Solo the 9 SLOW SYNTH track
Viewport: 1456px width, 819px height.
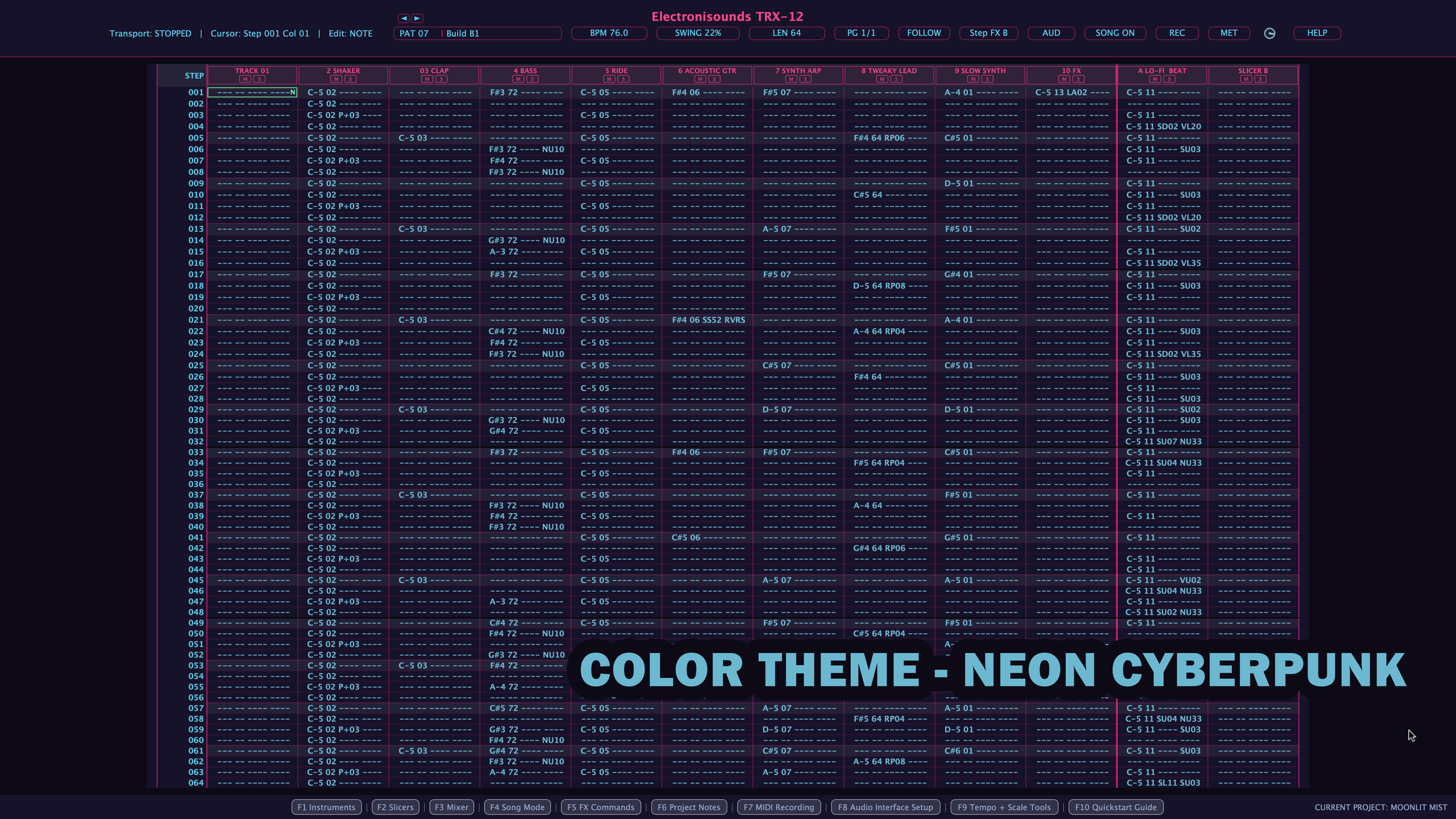[x=987, y=79]
